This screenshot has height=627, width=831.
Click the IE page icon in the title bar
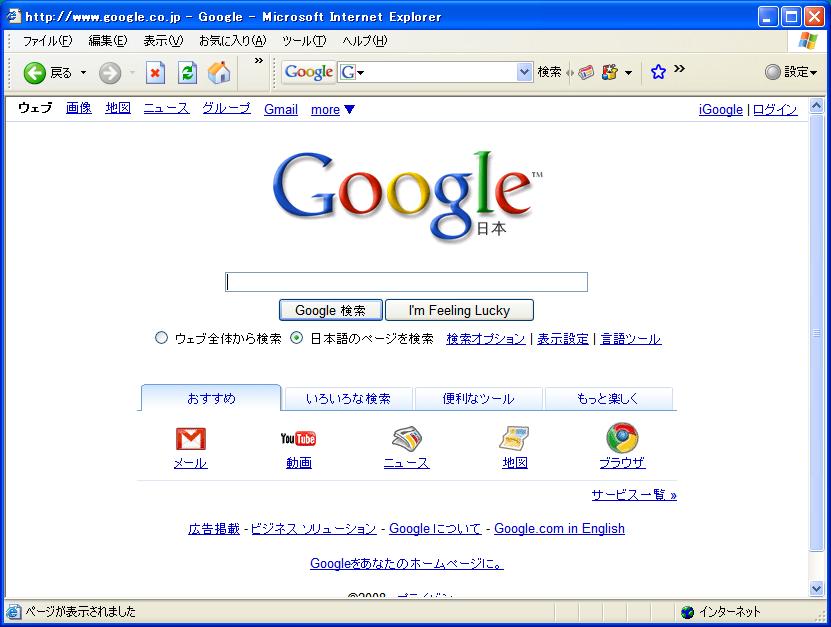point(13,16)
